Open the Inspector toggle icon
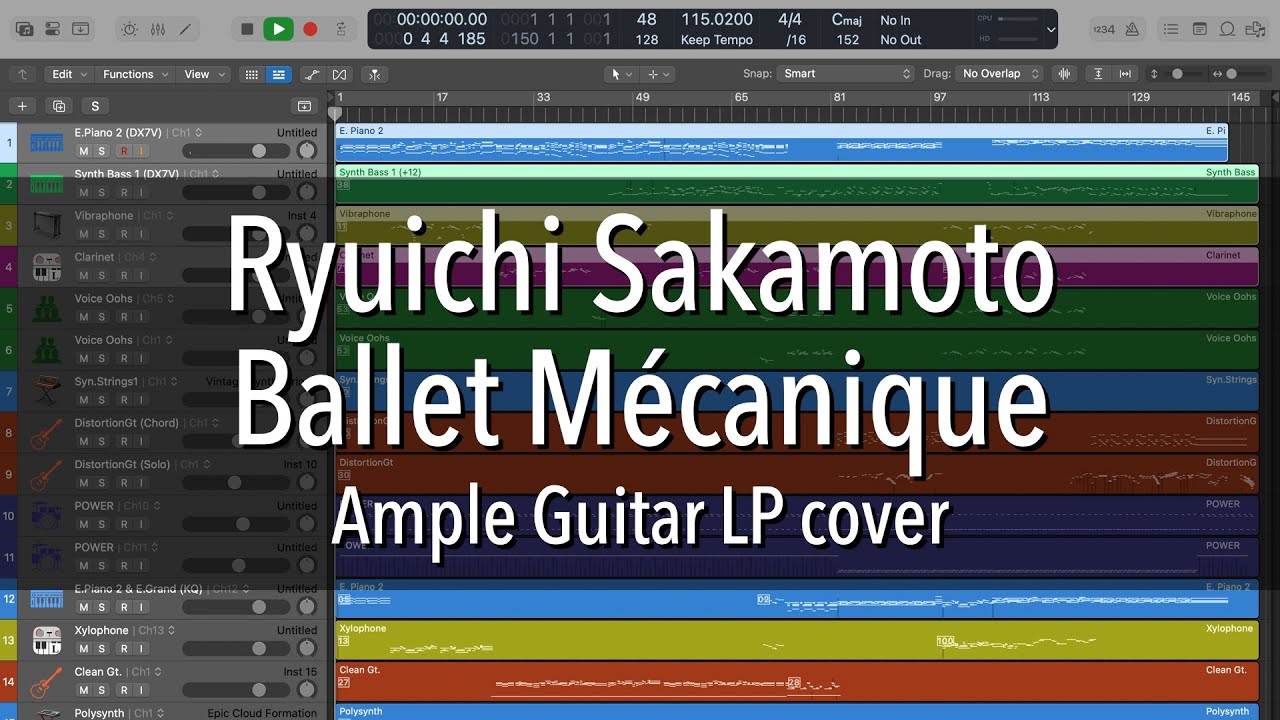This screenshot has width=1280, height=720. click(53, 29)
